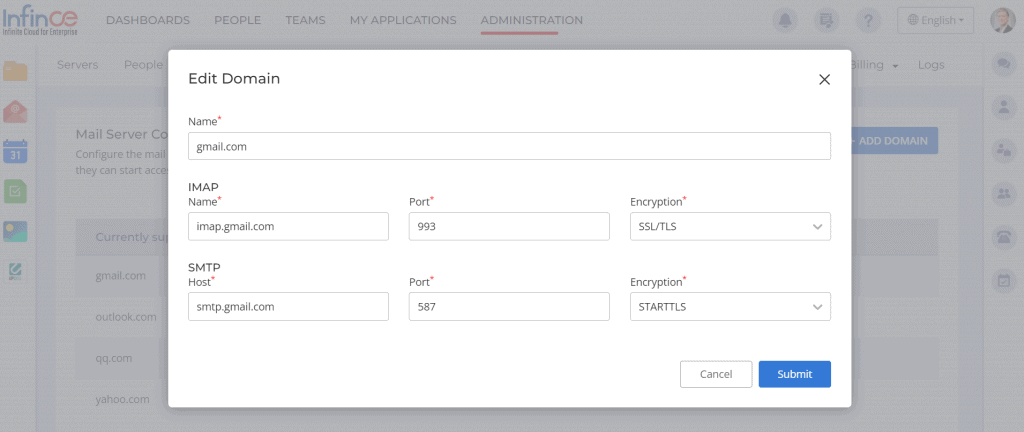
Task: Click the SMTP Host field smtp.gmail.com
Action: coord(288,307)
